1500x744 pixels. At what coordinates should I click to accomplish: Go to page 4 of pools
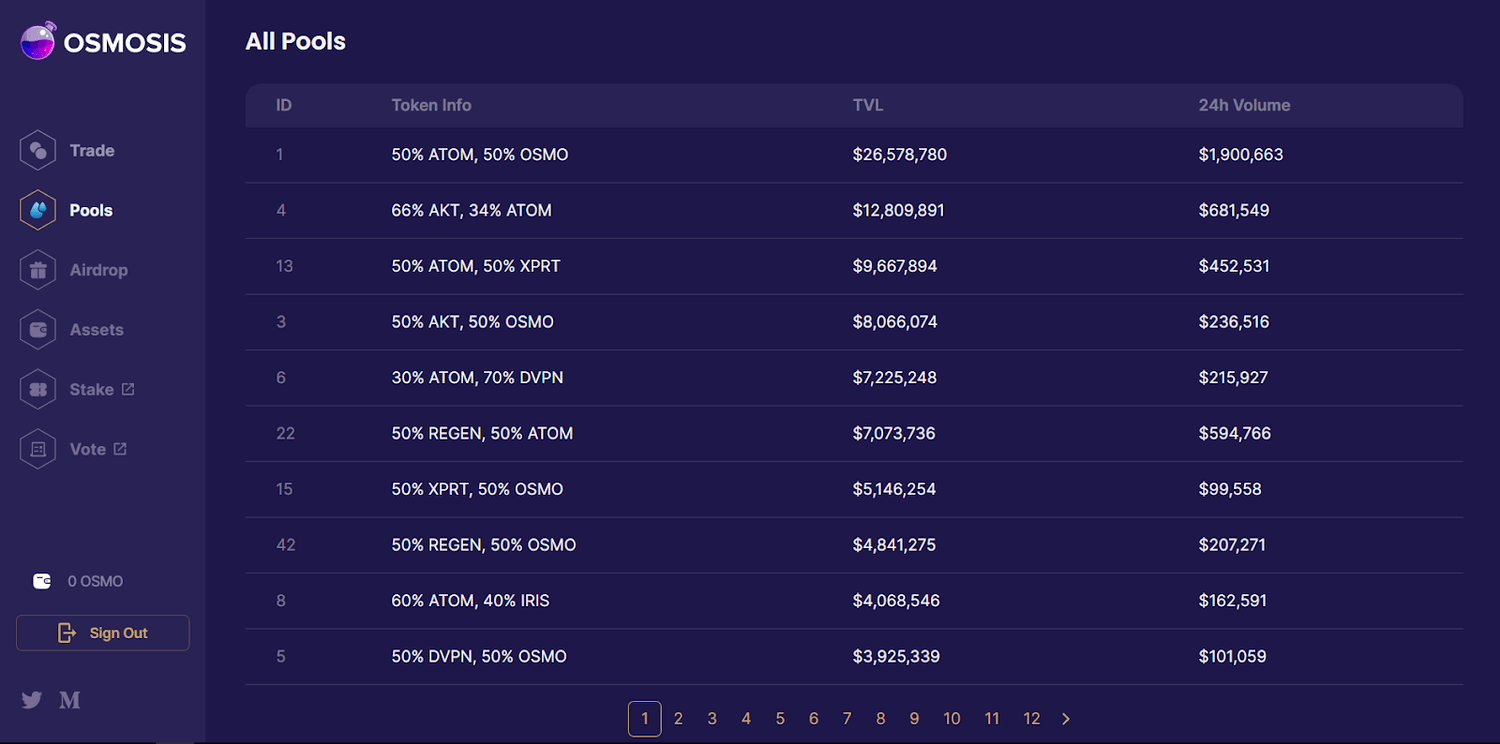tap(746, 719)
